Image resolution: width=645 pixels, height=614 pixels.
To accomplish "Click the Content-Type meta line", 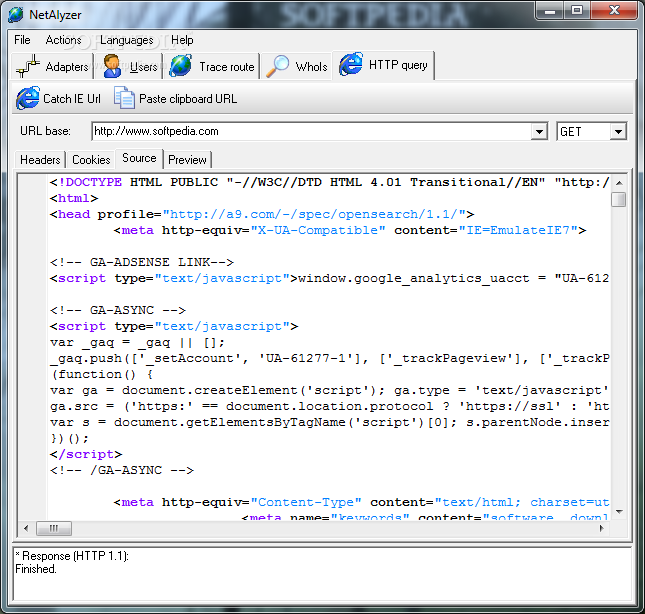I will (x=361, y=503).
